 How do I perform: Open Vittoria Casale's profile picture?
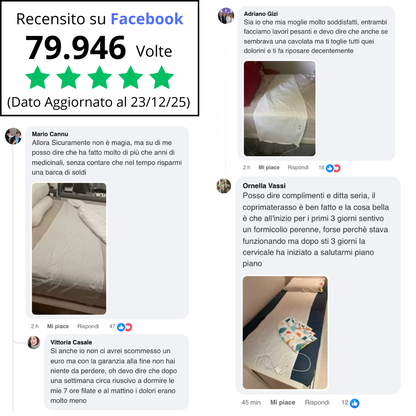point(34,342)
